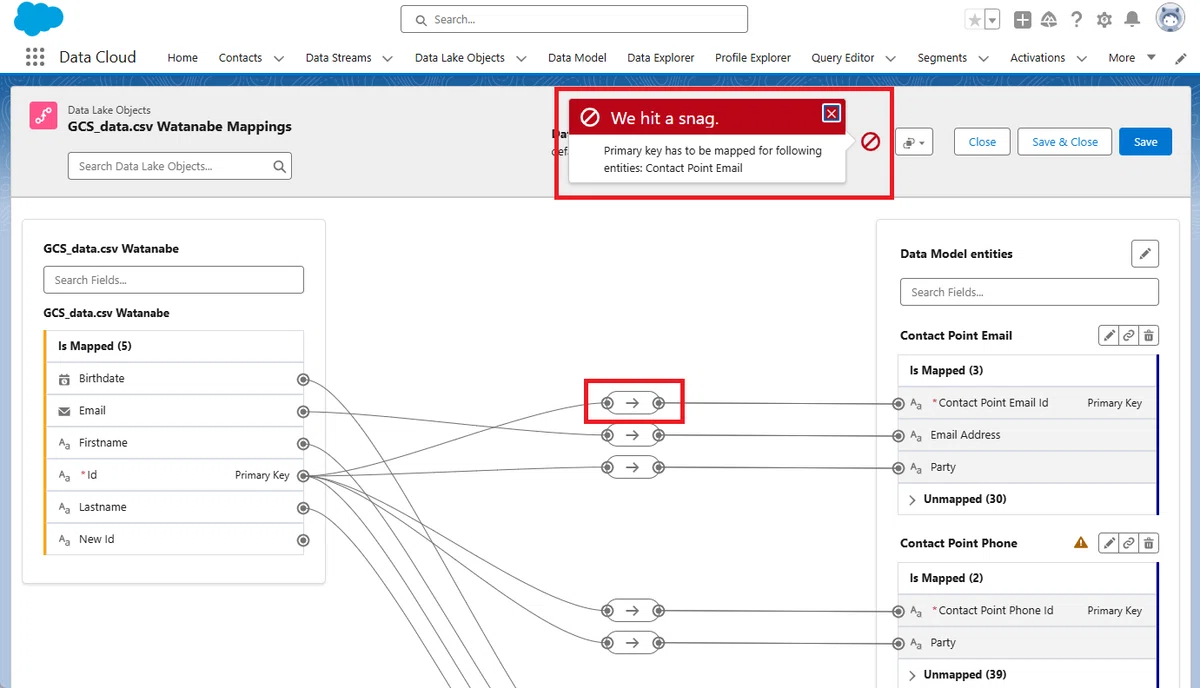Open the Data Streams tab

338,58
